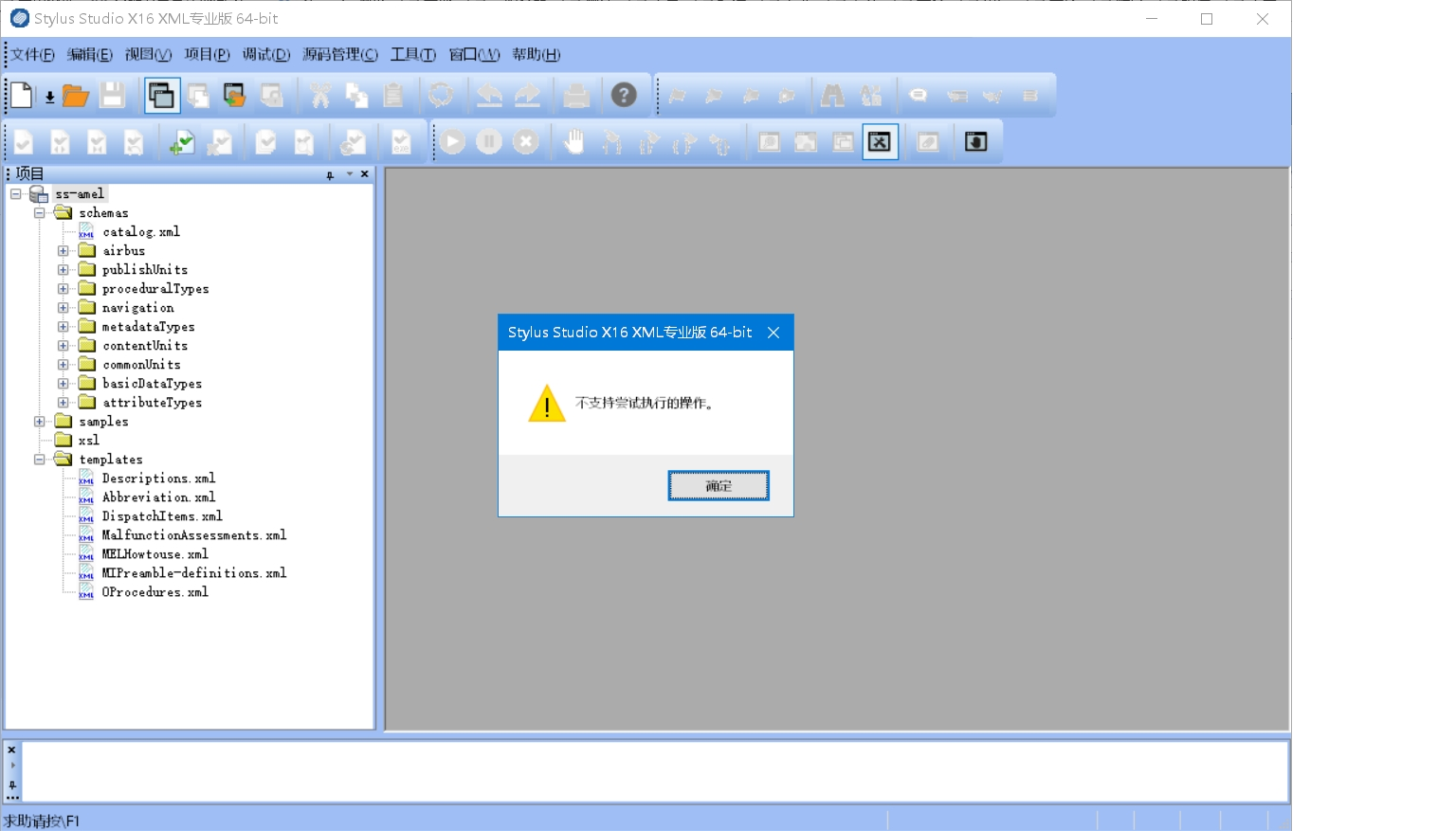Expand the samples folder
Screen dimensions: 1456x831
pos(40,421)
